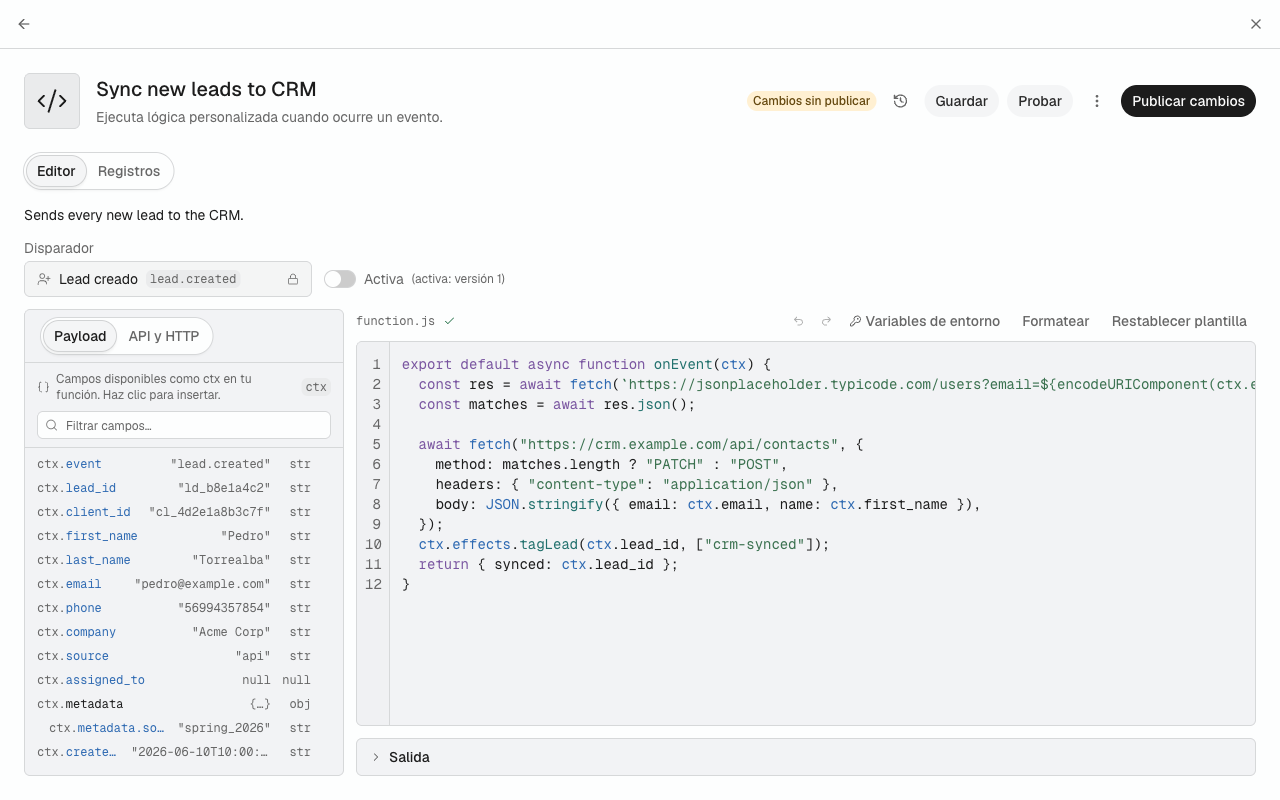The width and height of the screenshot is (1280, 800).
Task: Click the code function icon tile
Action: [x=52, y=101]
